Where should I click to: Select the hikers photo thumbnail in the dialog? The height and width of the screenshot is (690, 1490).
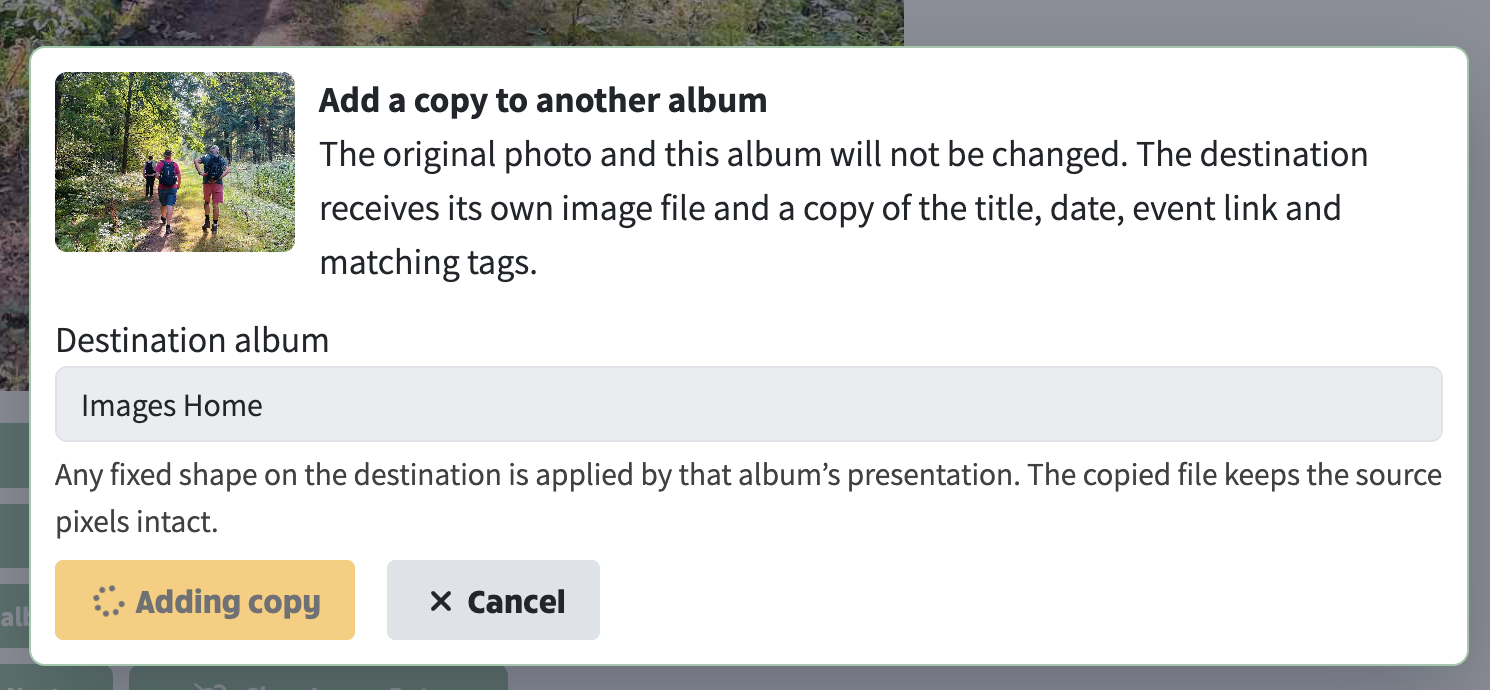pos(175,162)
